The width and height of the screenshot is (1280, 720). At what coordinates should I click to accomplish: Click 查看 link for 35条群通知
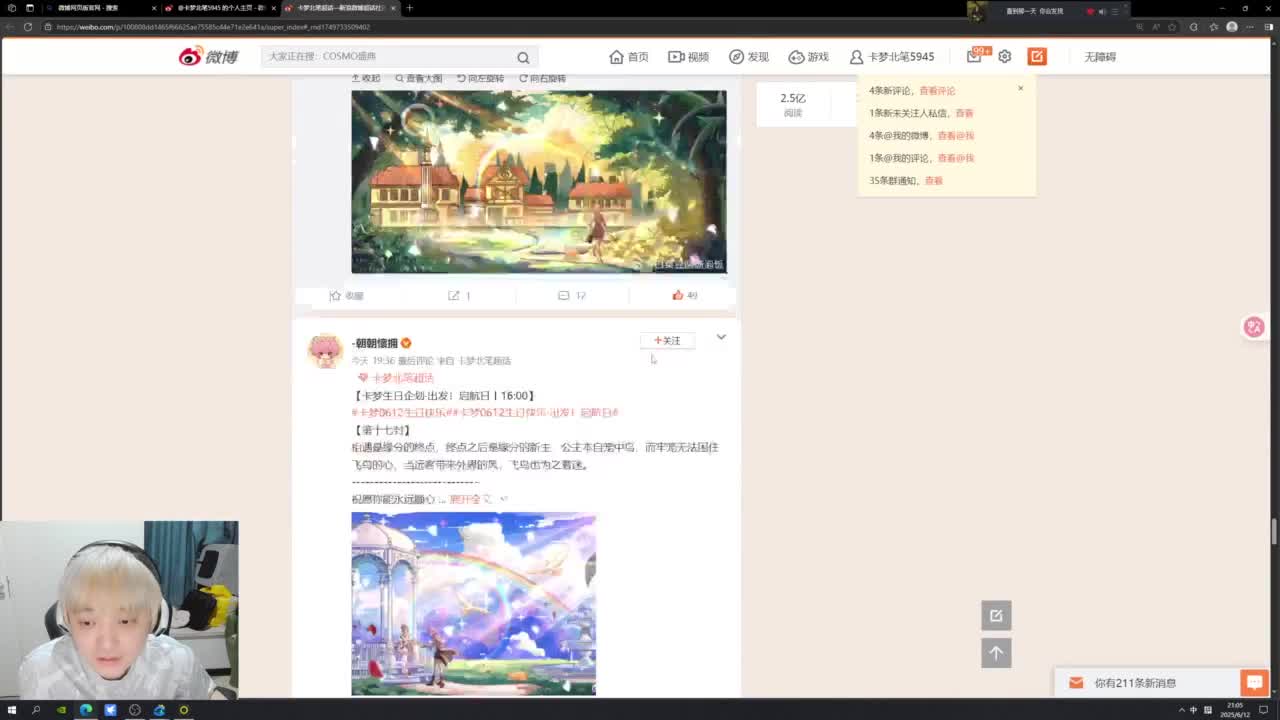tap(933, 181)
